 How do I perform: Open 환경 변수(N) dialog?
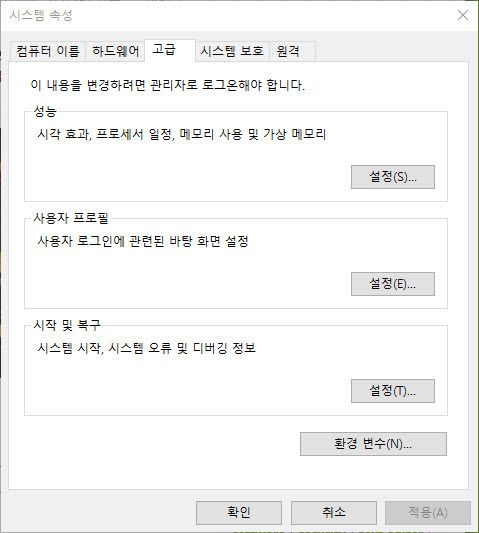point(373,444)
